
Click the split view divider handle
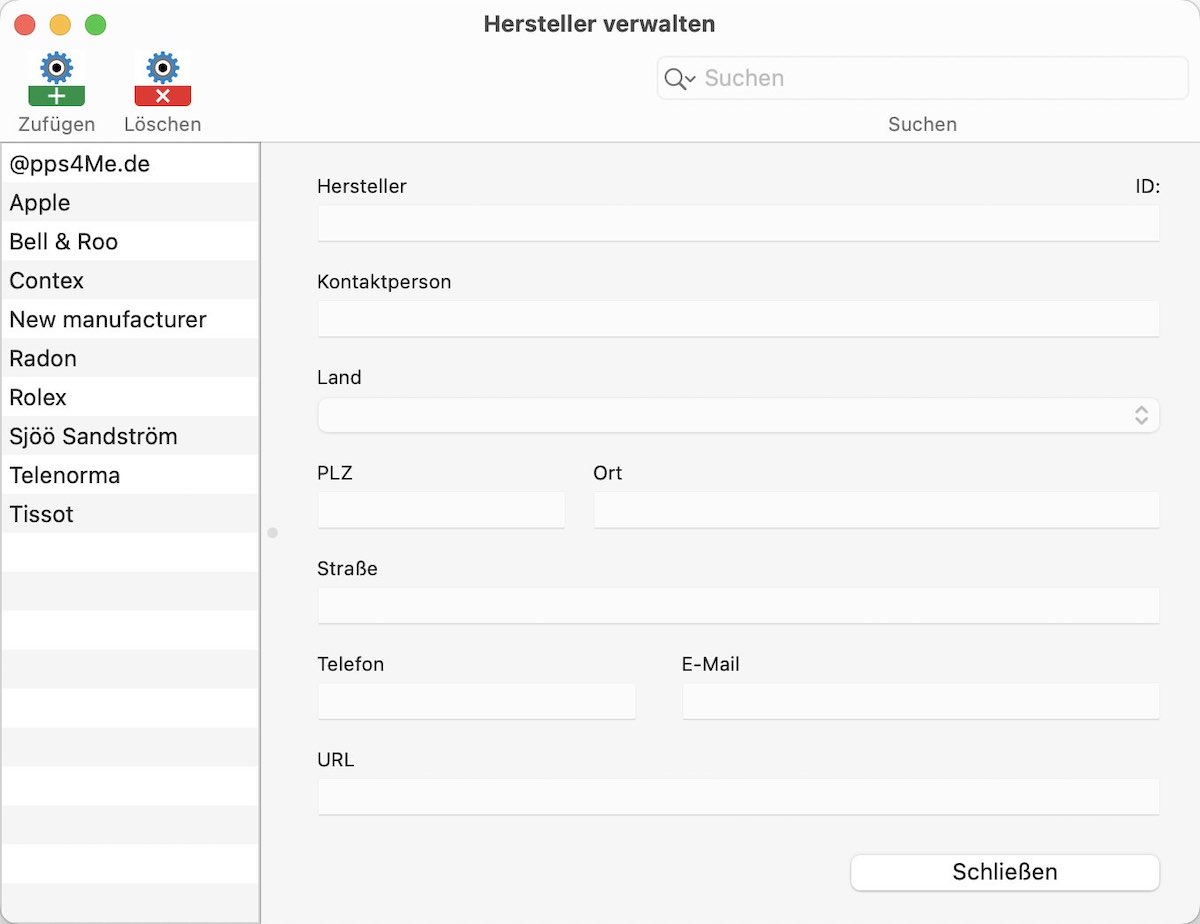pos(272,533)
